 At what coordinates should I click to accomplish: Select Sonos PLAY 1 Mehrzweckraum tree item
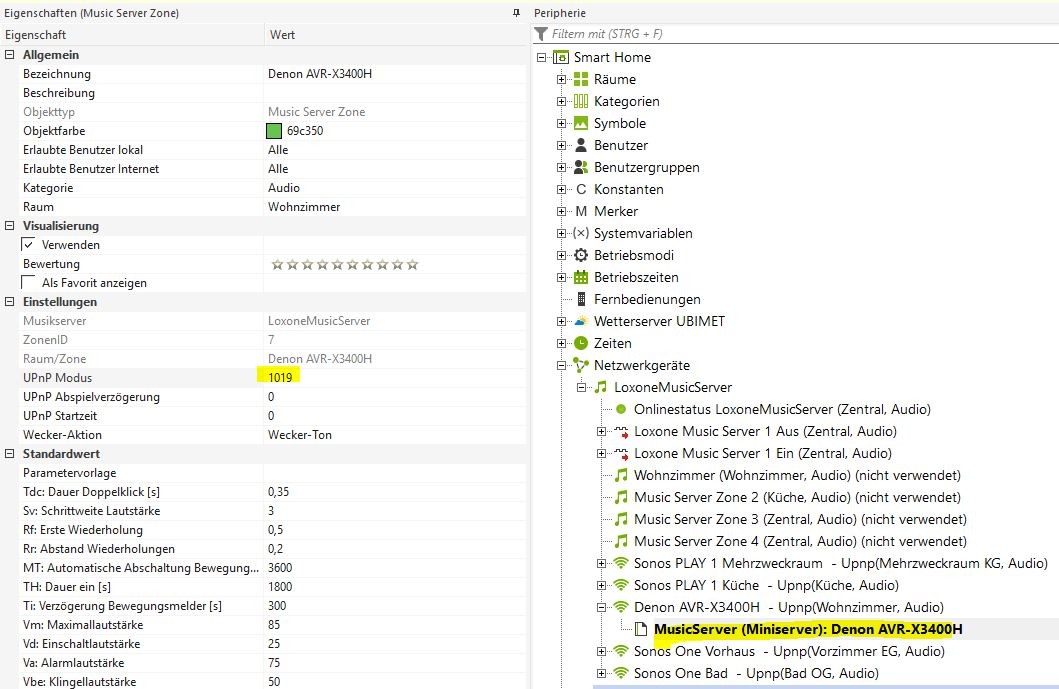pyautogui.click(x=841, y=563)
